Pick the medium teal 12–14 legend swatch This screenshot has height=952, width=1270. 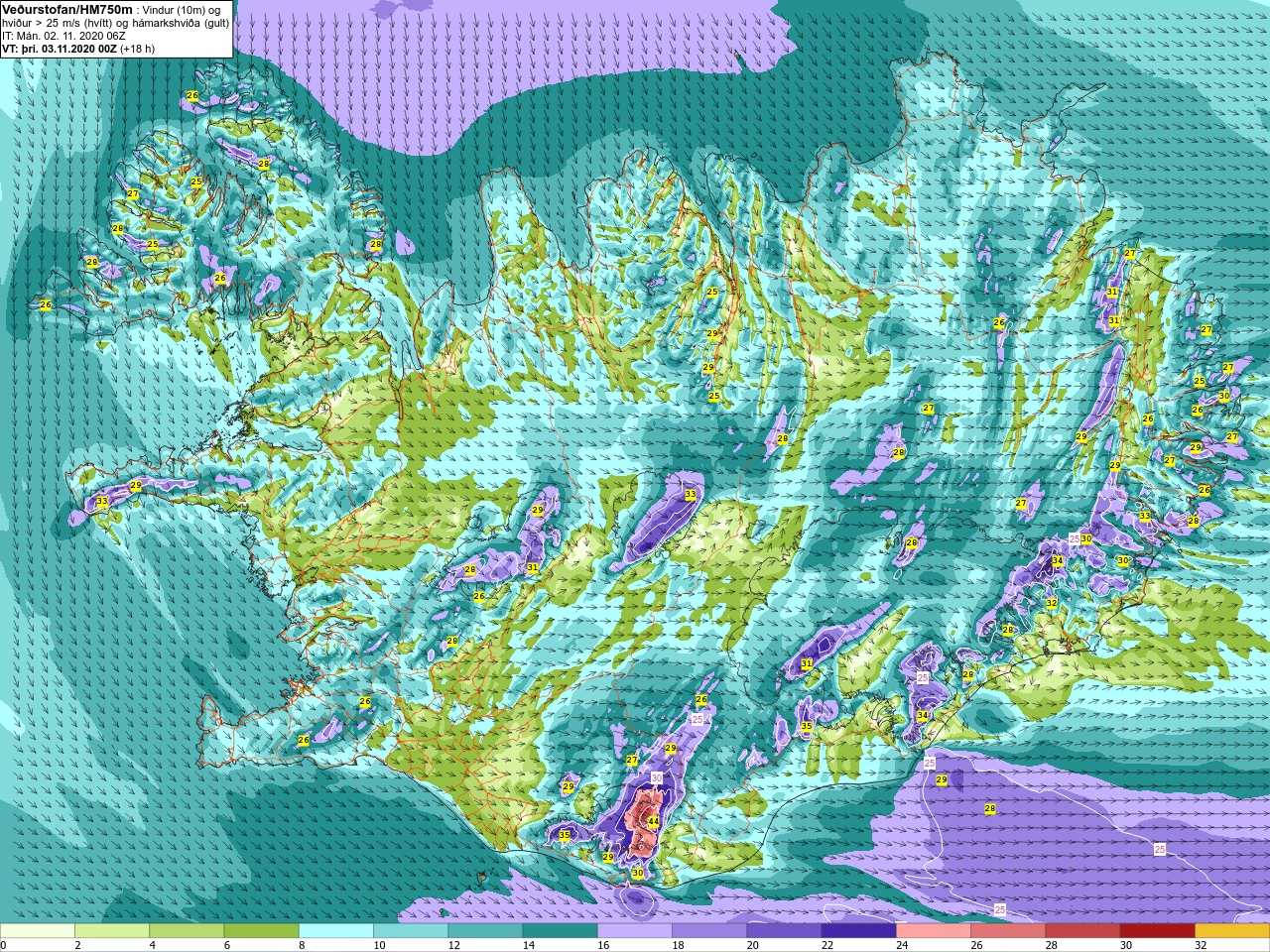[485, 931]
